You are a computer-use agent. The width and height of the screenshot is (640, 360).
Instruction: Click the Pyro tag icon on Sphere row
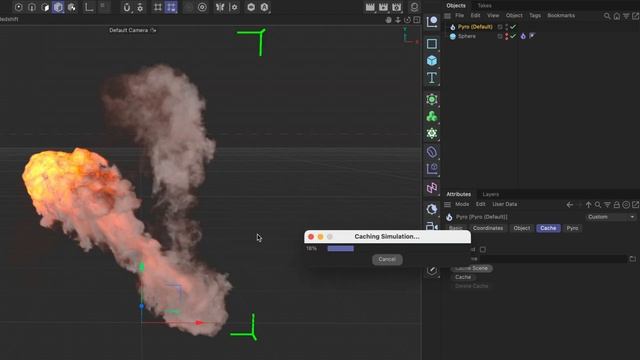523,36
